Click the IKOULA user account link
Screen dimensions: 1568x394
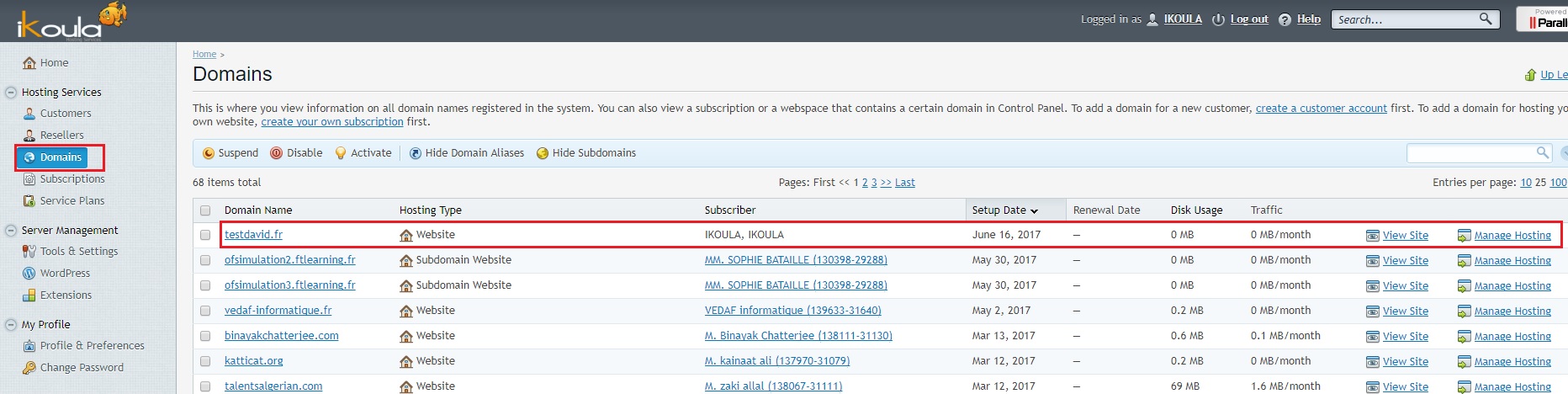click(x=1183, y=19)
